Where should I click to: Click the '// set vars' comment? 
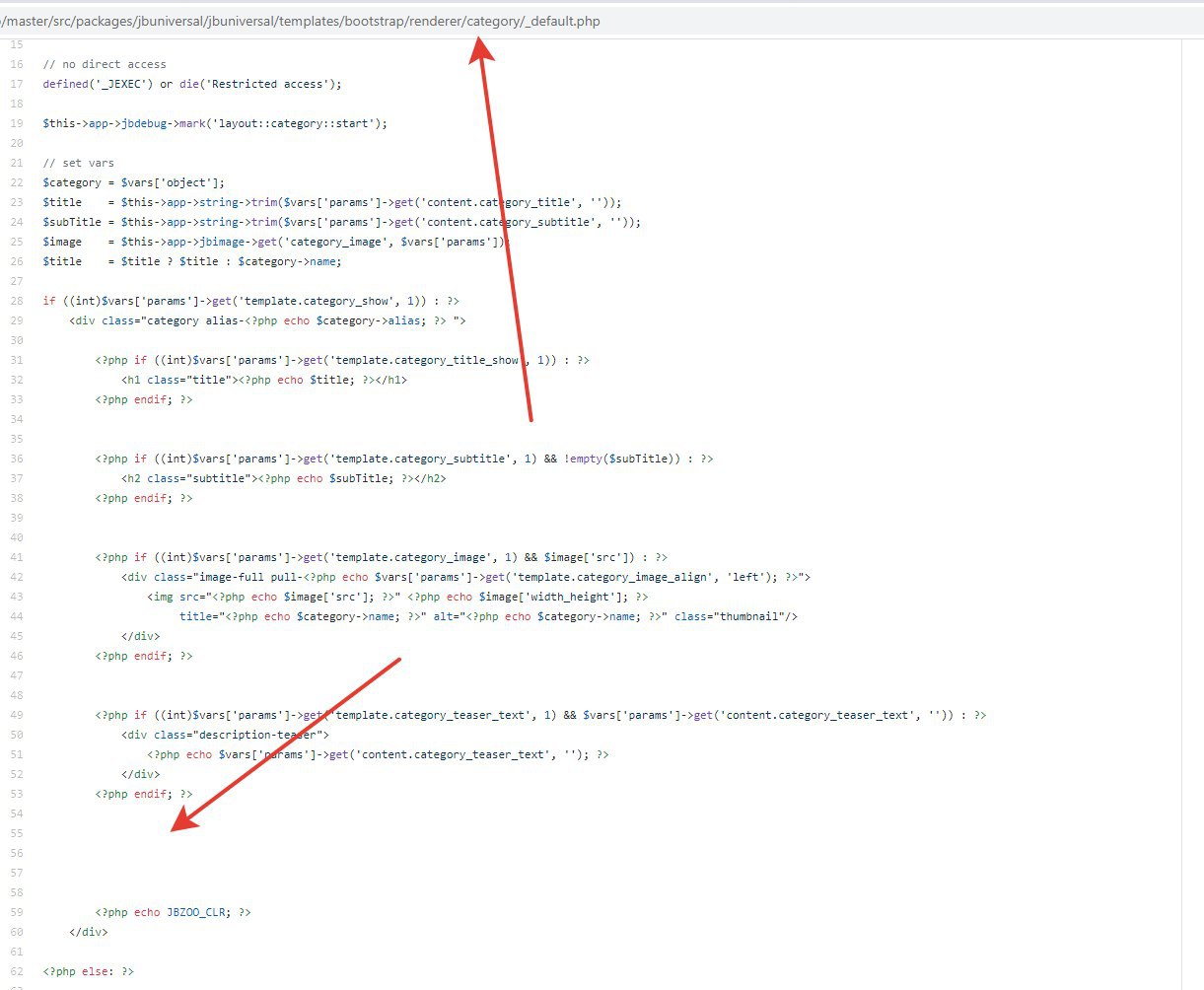[79, 163]
